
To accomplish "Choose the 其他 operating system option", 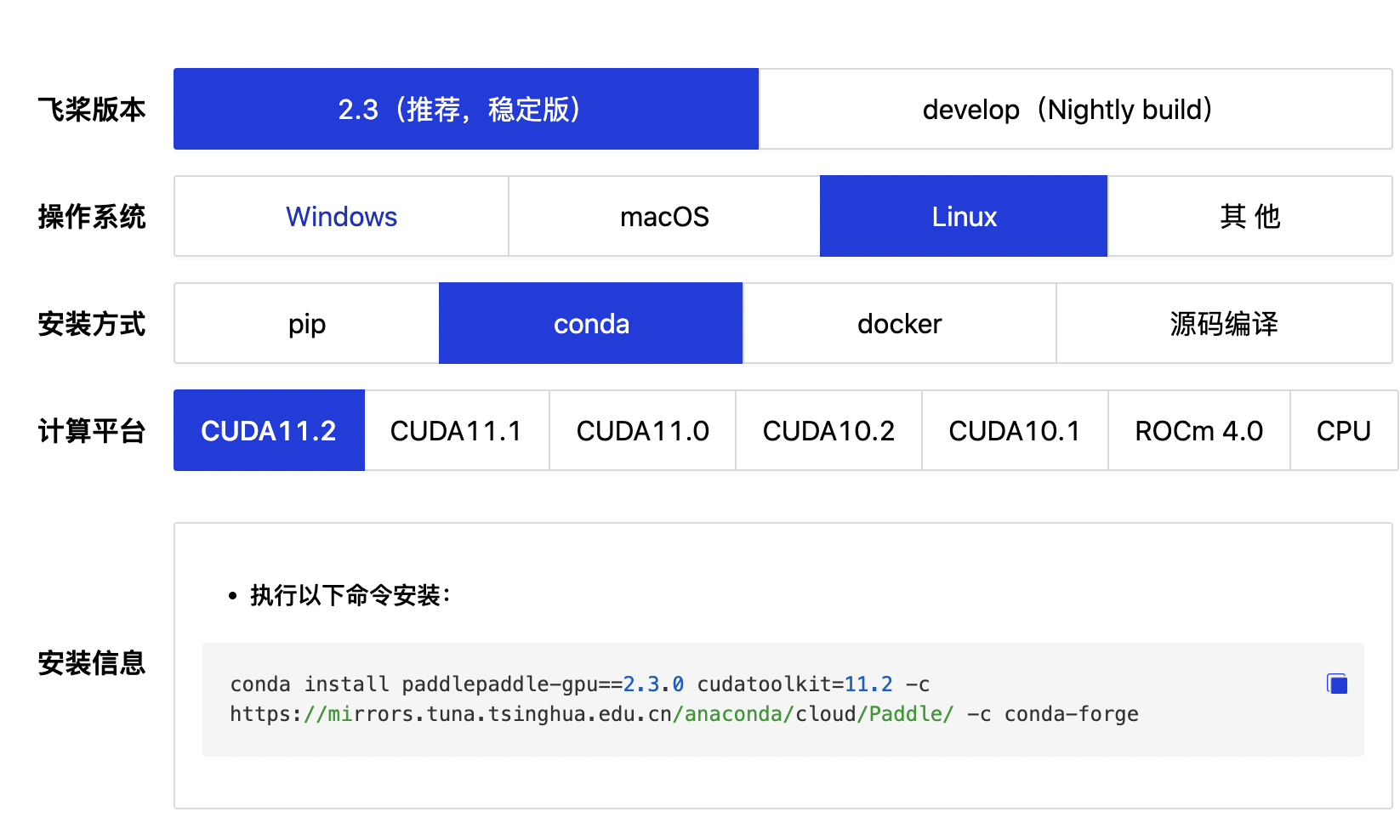I will [x=1249, y=216].
